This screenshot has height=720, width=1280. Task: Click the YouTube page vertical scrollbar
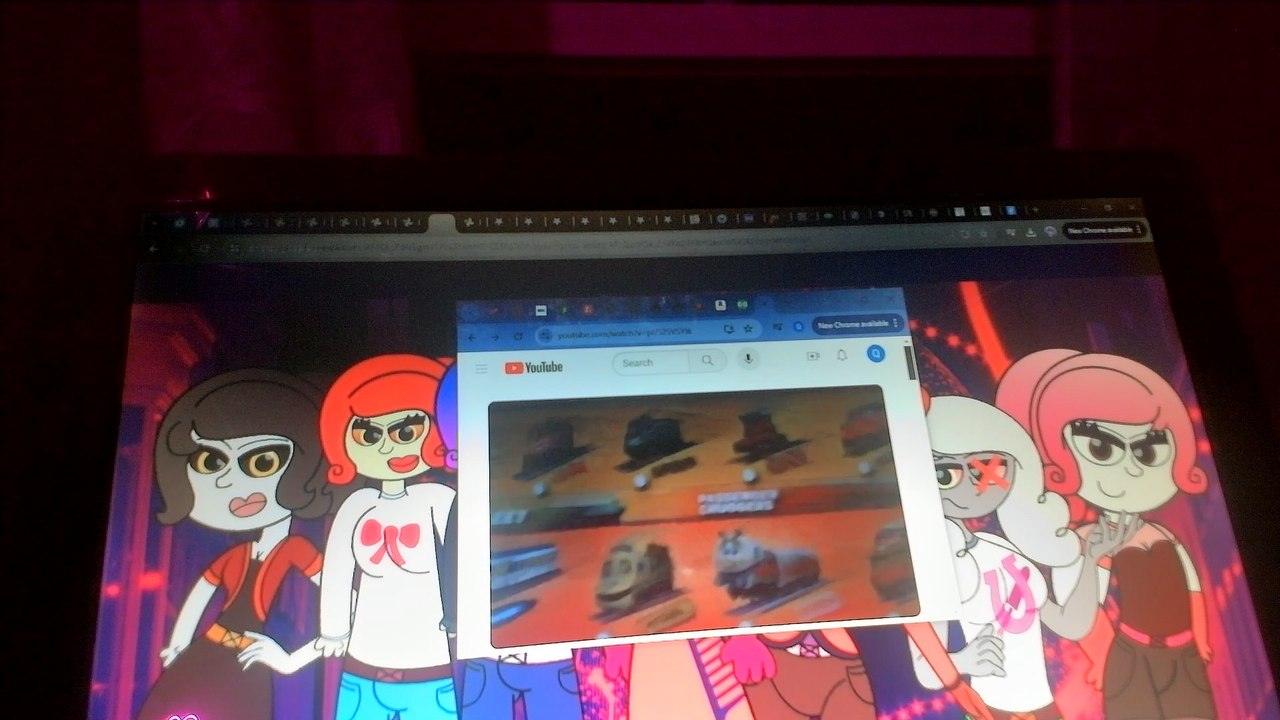(x=910, y=365)
